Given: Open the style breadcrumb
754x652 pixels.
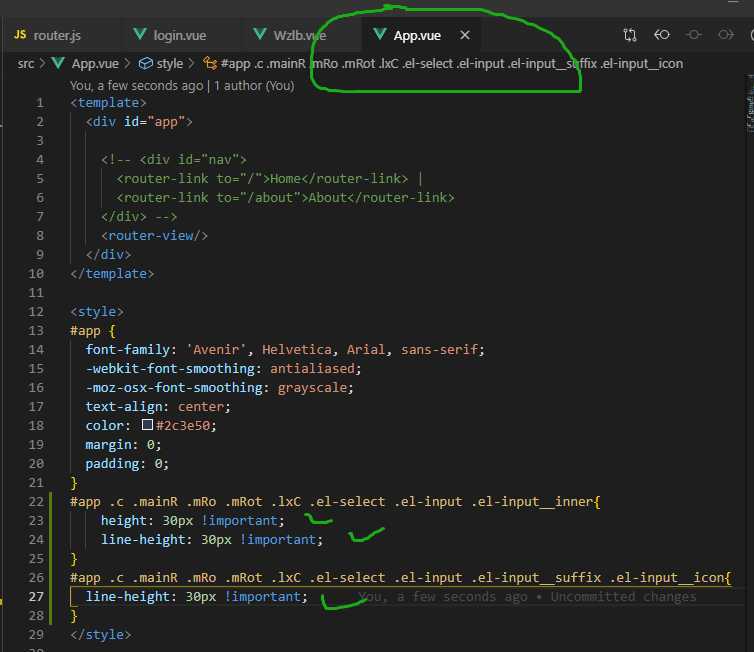Looking at the screenshot, I should point(169,63).
